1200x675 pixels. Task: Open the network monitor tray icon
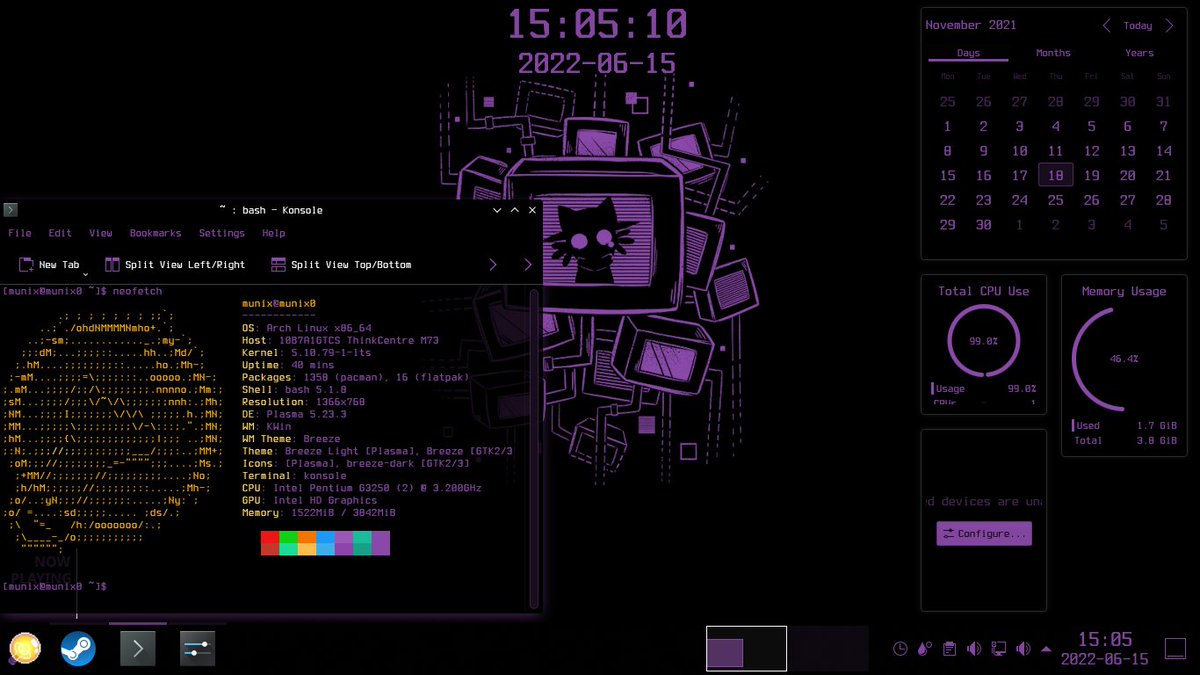998,649
